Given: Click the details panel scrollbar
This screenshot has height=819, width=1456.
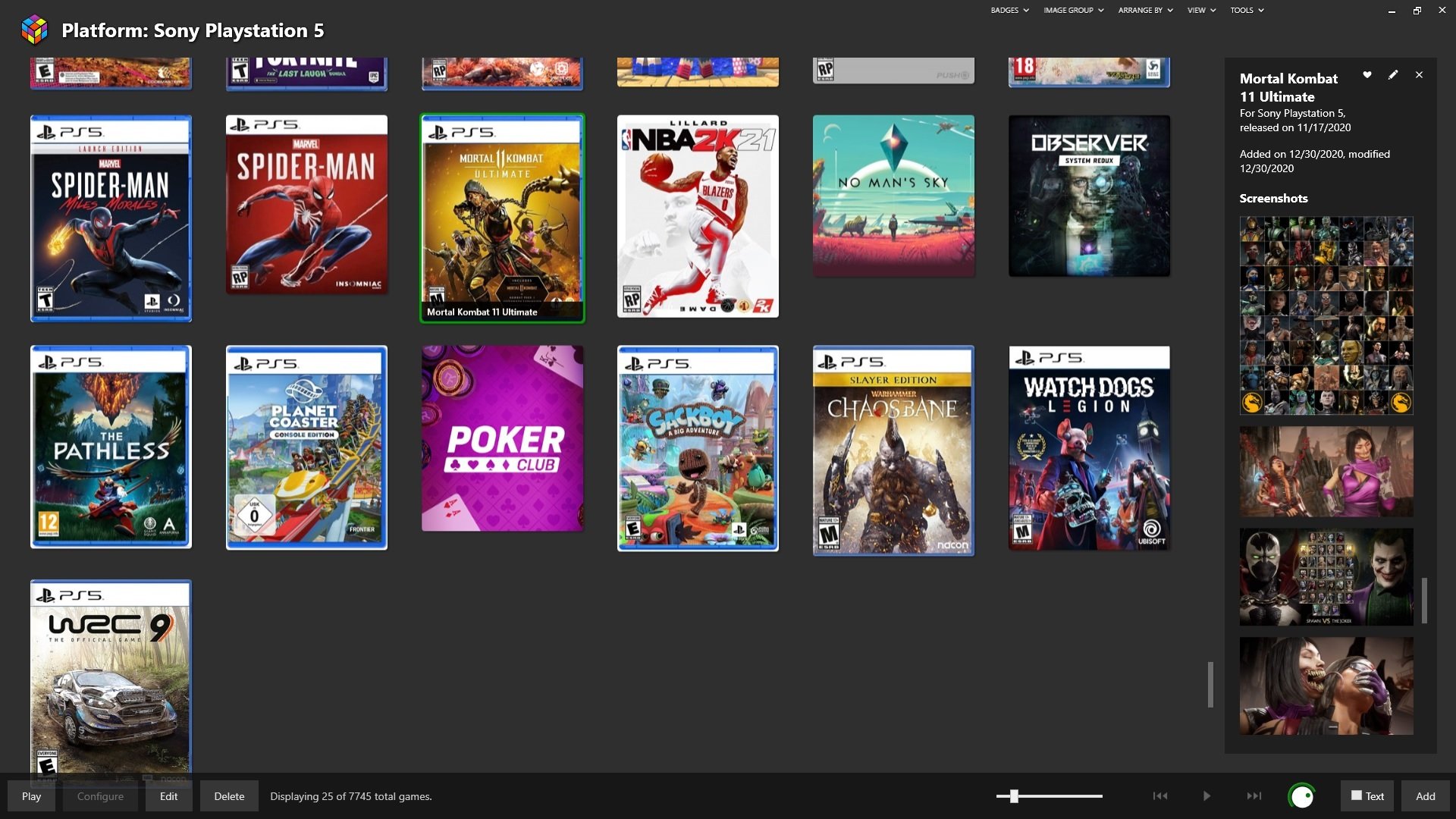Looking at the screenshot, I should point(1425,601).
